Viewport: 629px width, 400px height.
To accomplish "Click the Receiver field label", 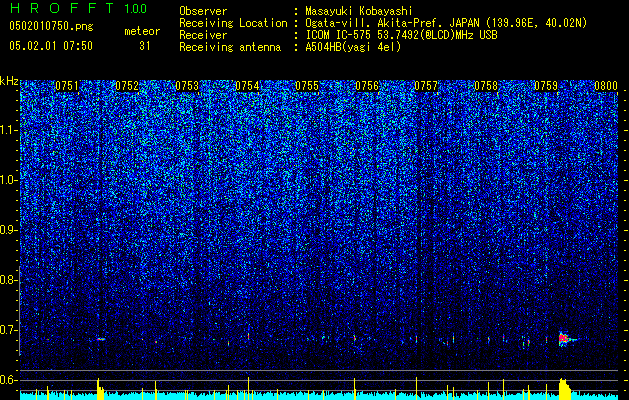I will coord(203,35).
